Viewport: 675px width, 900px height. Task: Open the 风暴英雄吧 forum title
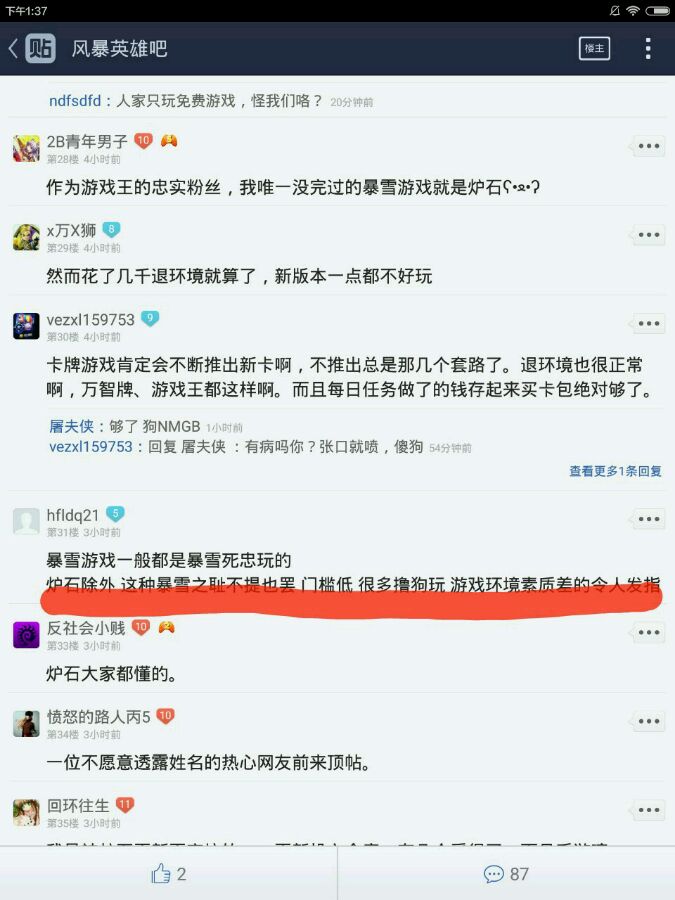click(x=119, y=49)
